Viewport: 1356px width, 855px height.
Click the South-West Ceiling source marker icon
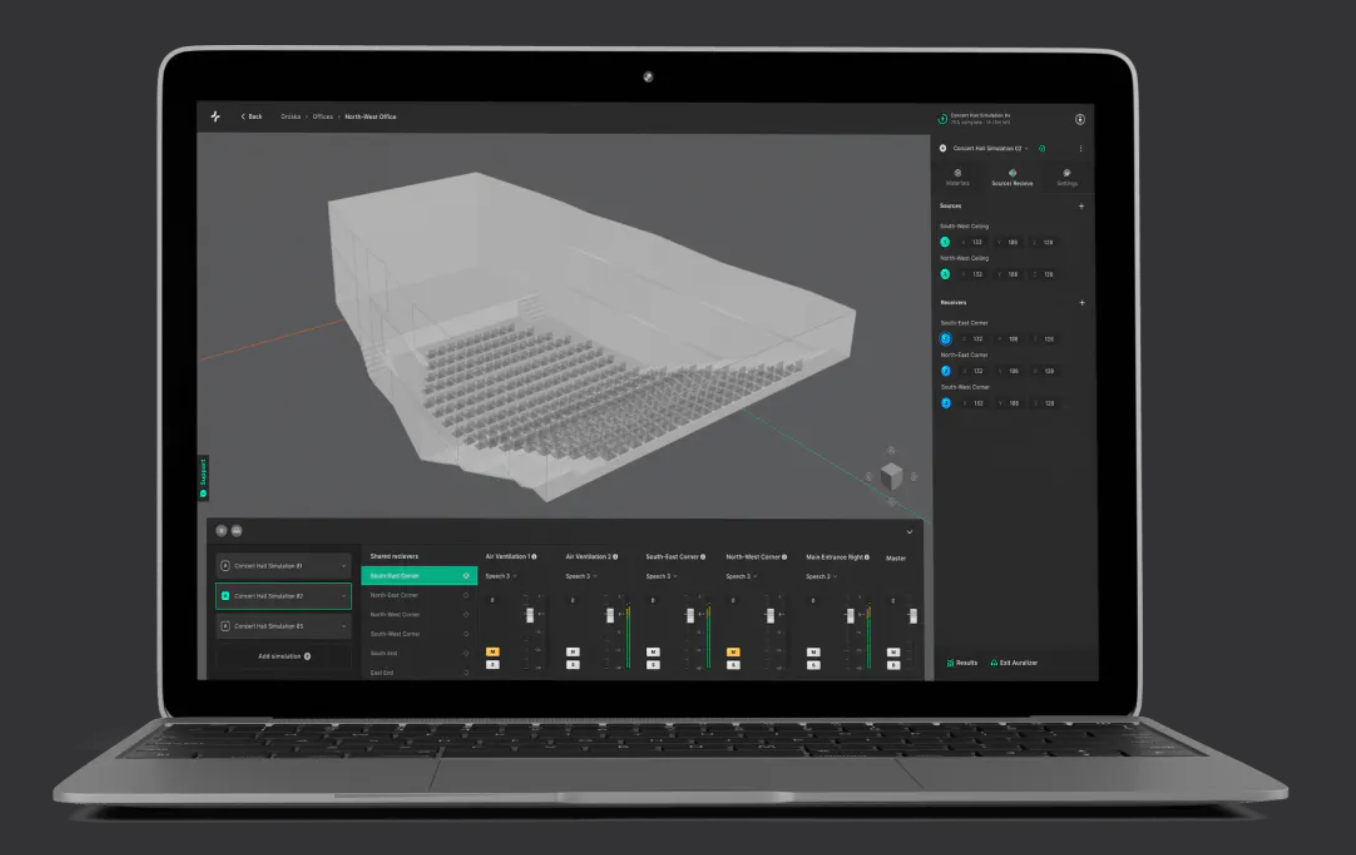coord(945,242)
